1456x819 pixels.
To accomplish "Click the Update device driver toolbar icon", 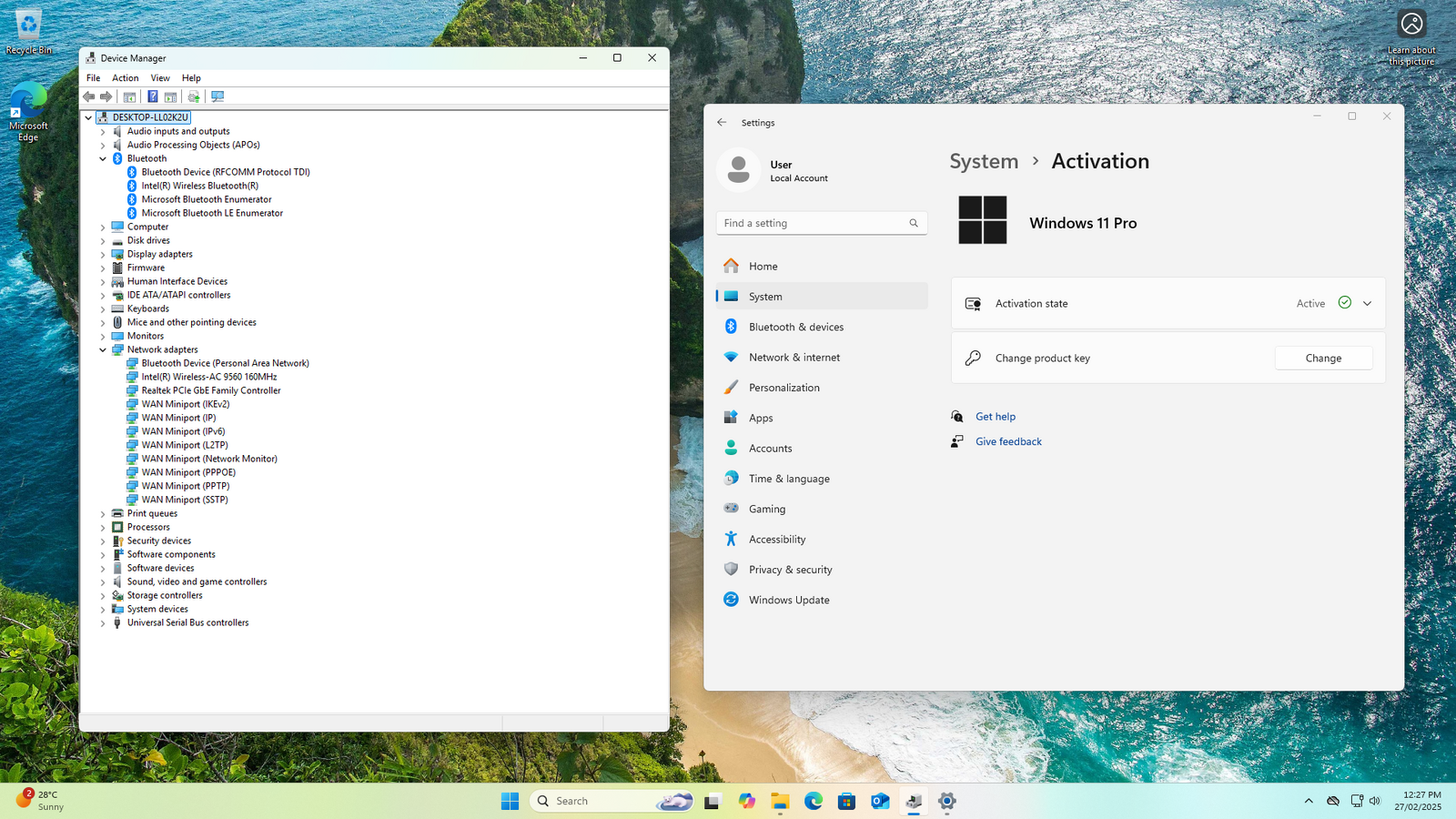I will [194, 96].
